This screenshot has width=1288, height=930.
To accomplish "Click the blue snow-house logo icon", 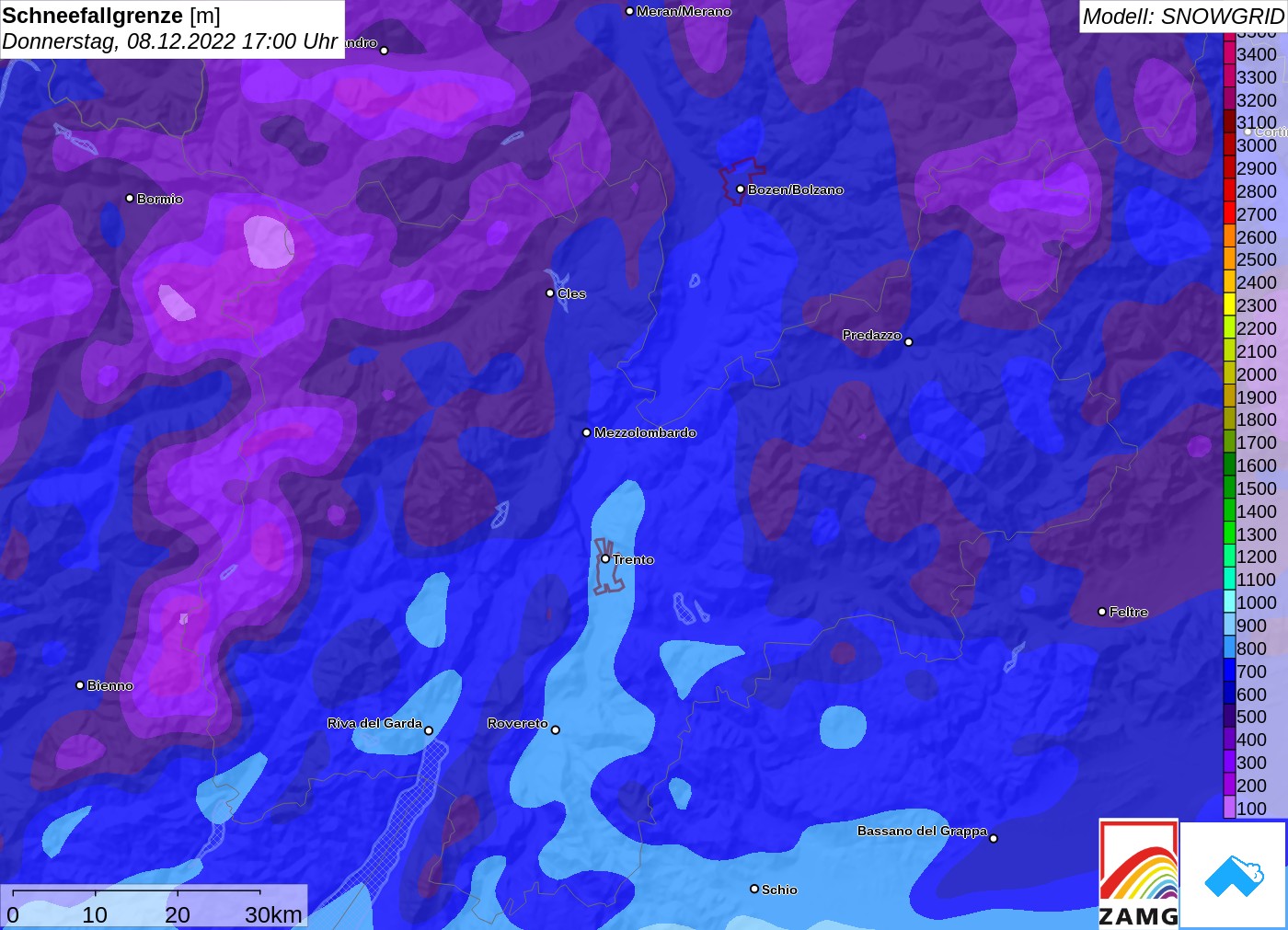I will [x=1234, y=876].
